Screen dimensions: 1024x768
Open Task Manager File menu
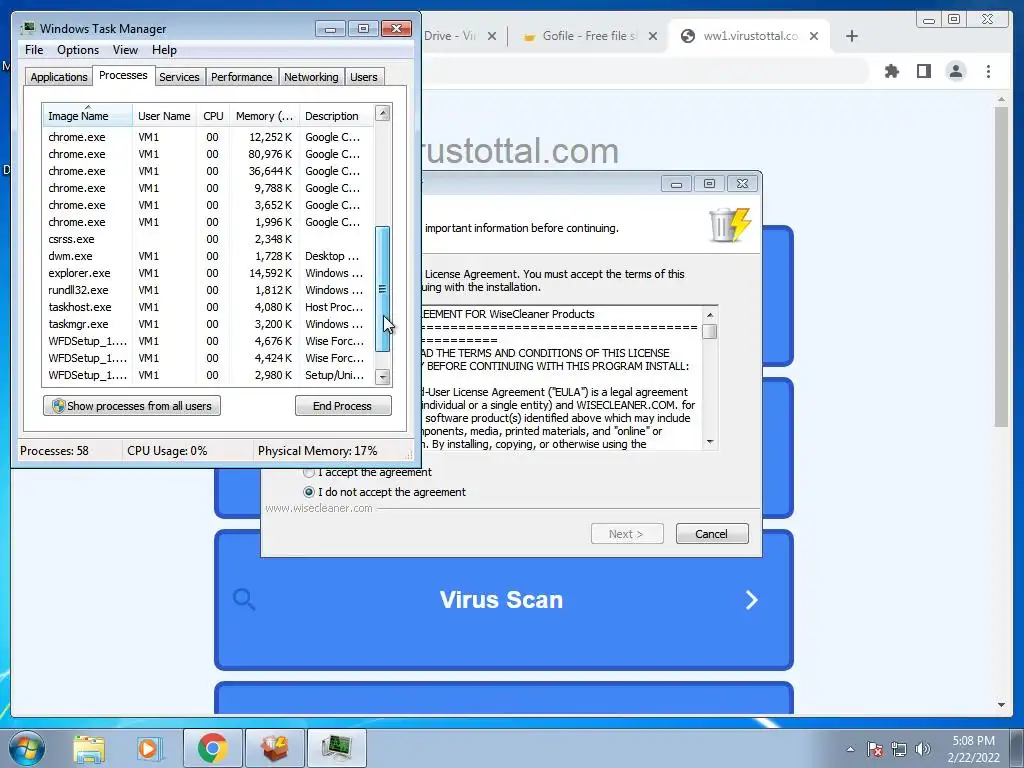coord(34,50)
